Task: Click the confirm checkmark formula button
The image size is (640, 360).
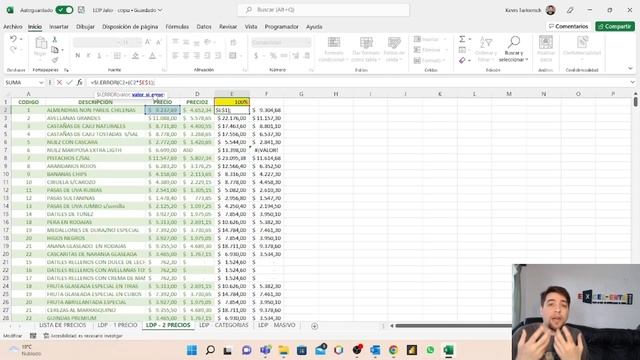Action: point(69,82)
